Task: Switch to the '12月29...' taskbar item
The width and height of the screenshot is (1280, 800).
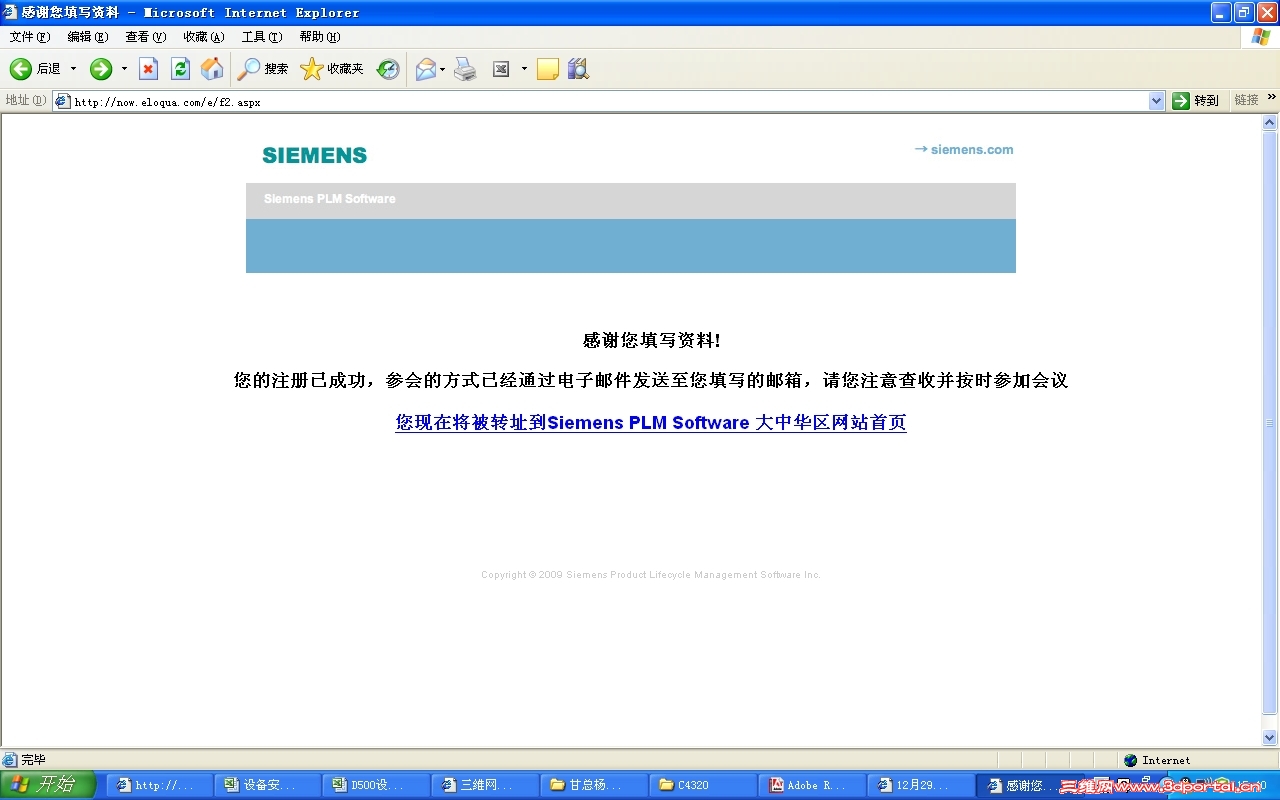Action: 923,785
